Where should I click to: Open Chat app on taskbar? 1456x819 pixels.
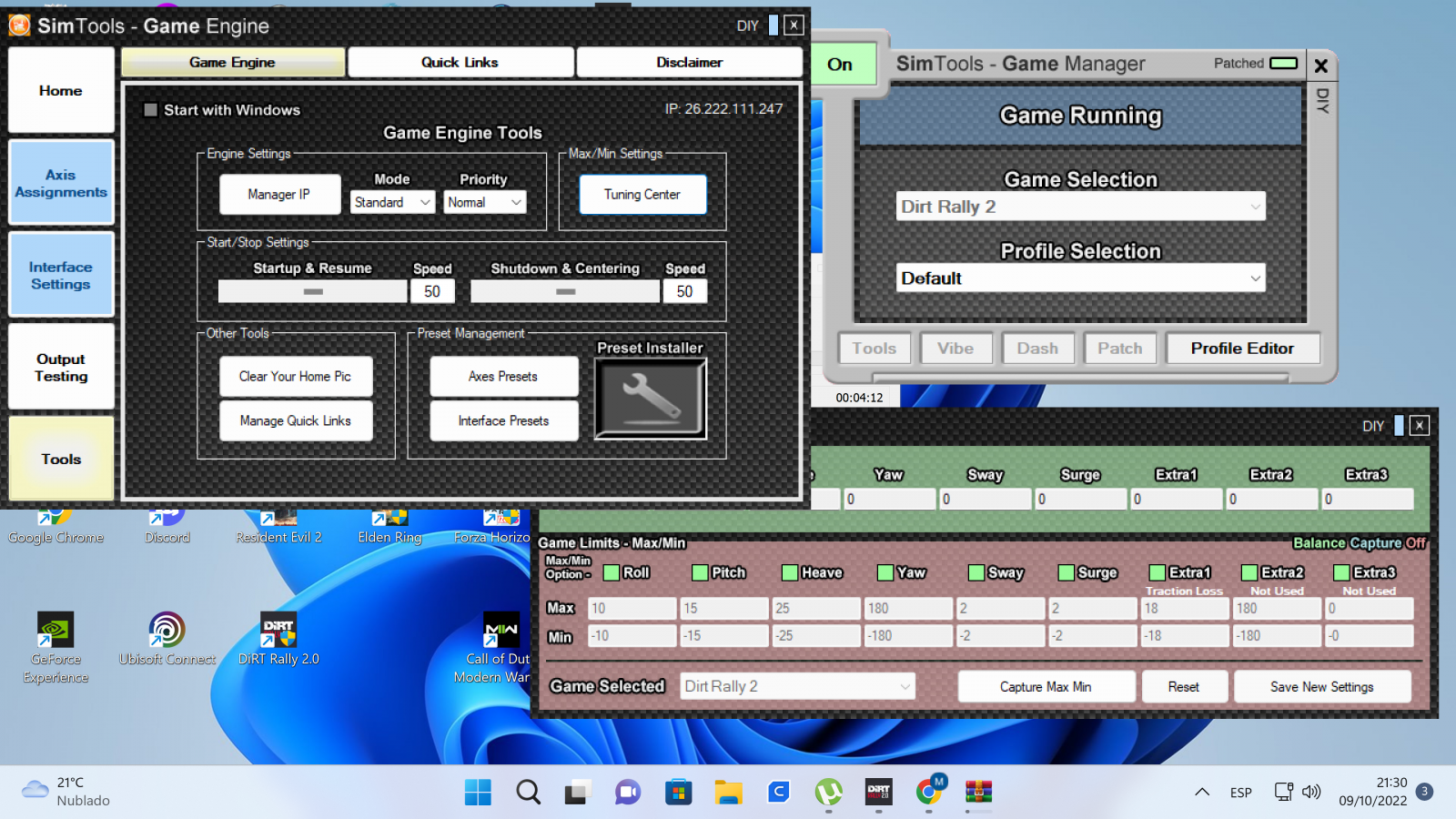[x=628, y=792]
